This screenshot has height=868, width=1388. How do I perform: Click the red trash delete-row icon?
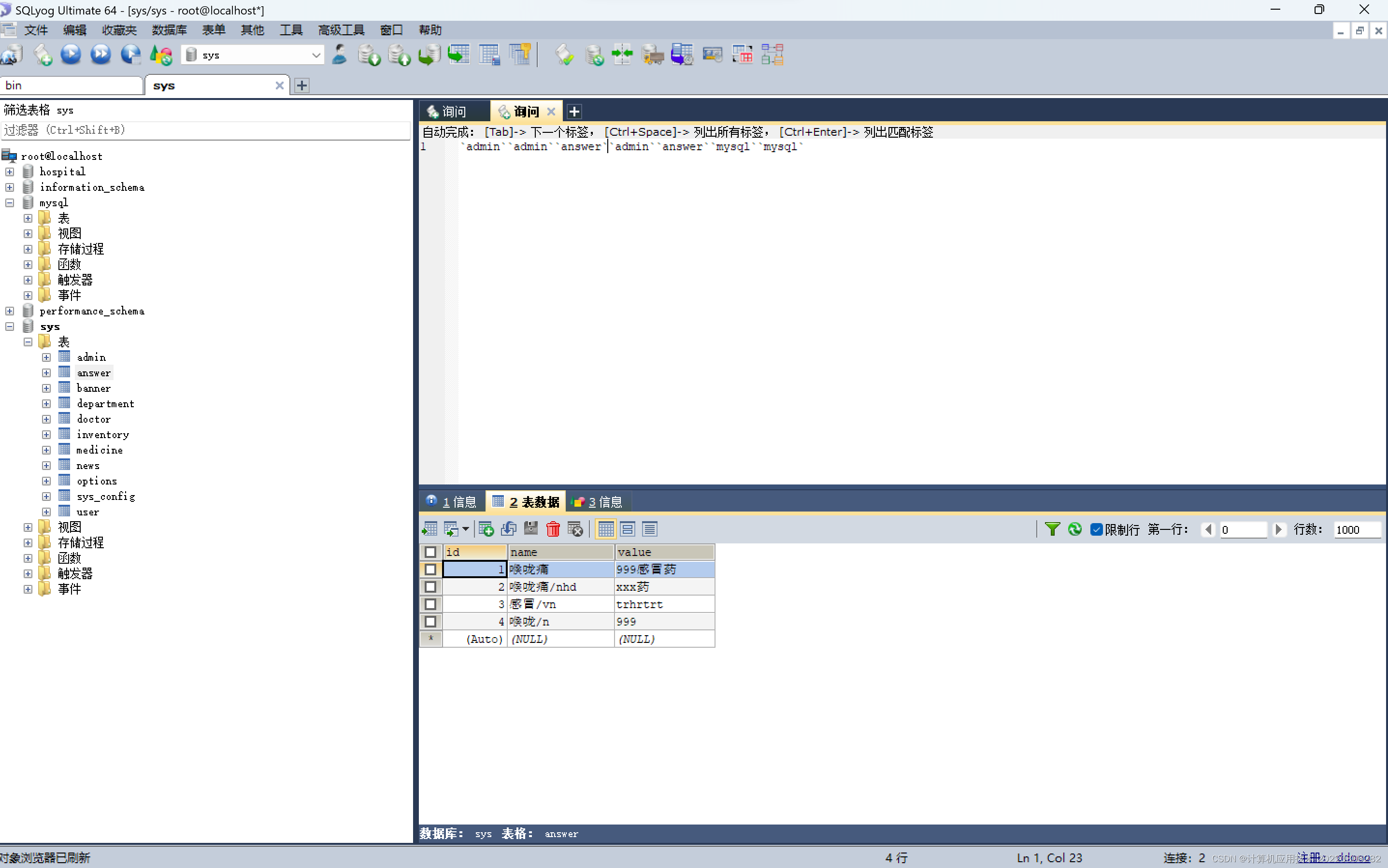[x=553, y=529]
